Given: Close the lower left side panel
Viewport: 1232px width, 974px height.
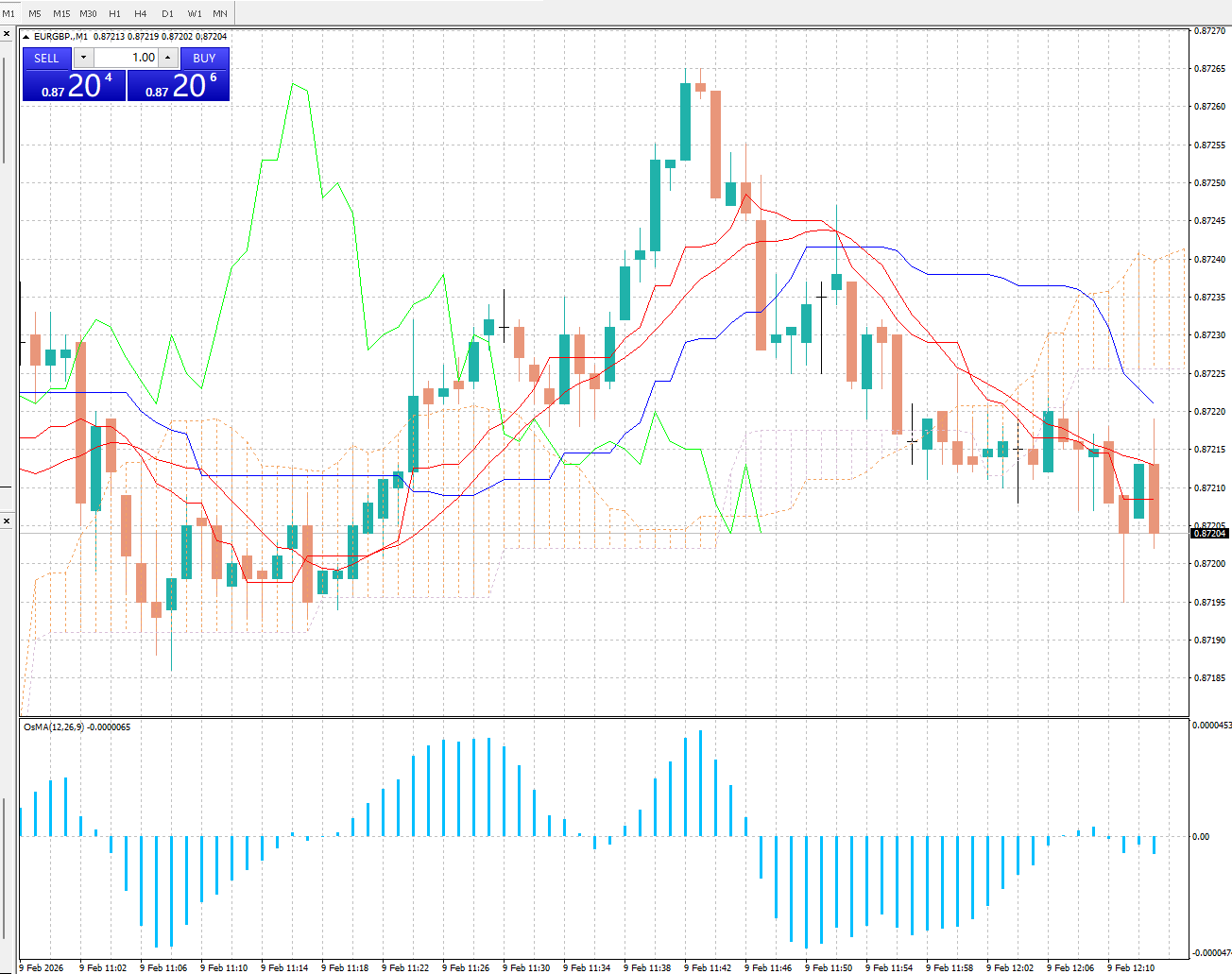Looking at the screenshot, I should pos(6,521).
